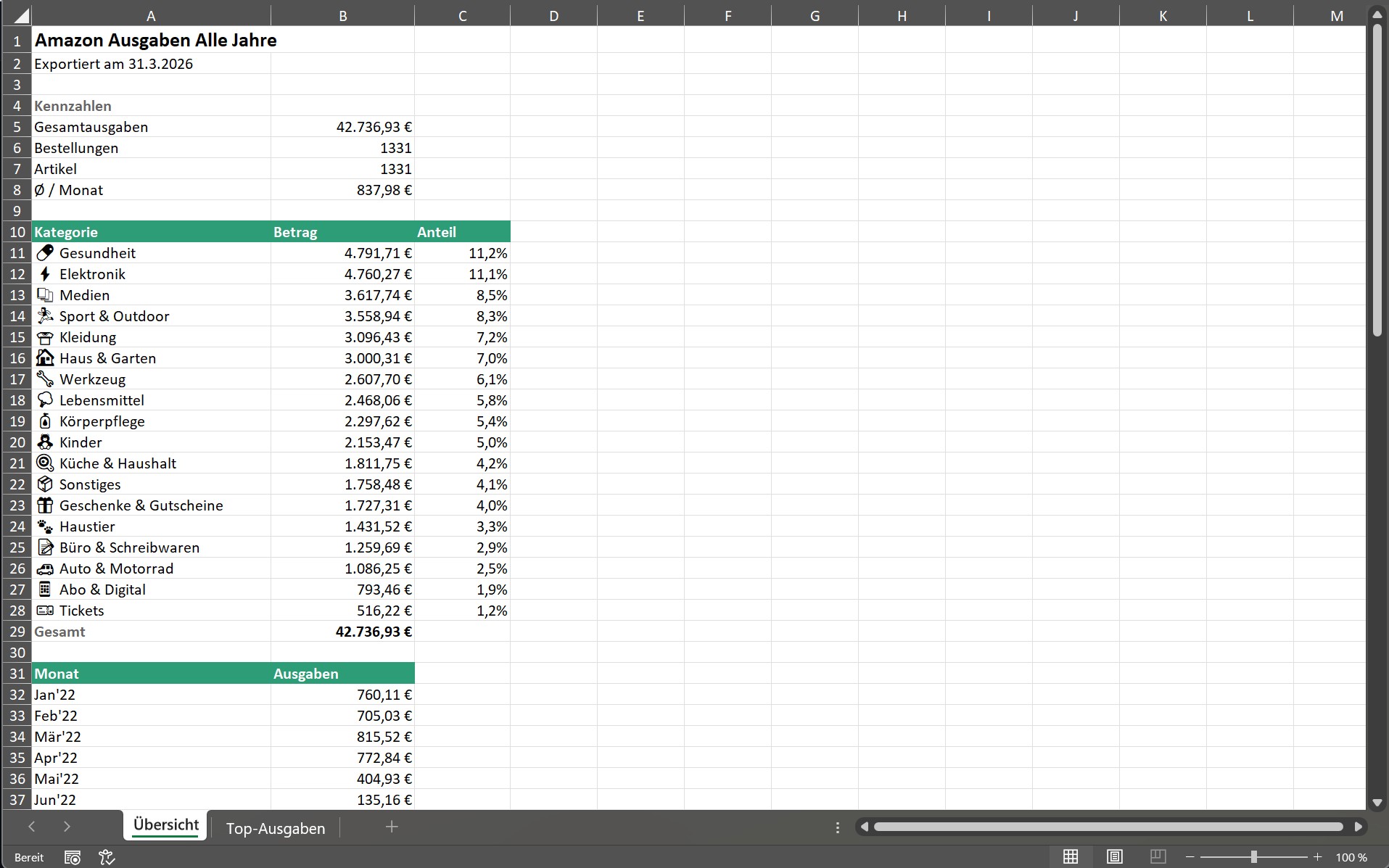Click the 100 % zoom level
1389x868 pixels.
(x=1351, y=857)
